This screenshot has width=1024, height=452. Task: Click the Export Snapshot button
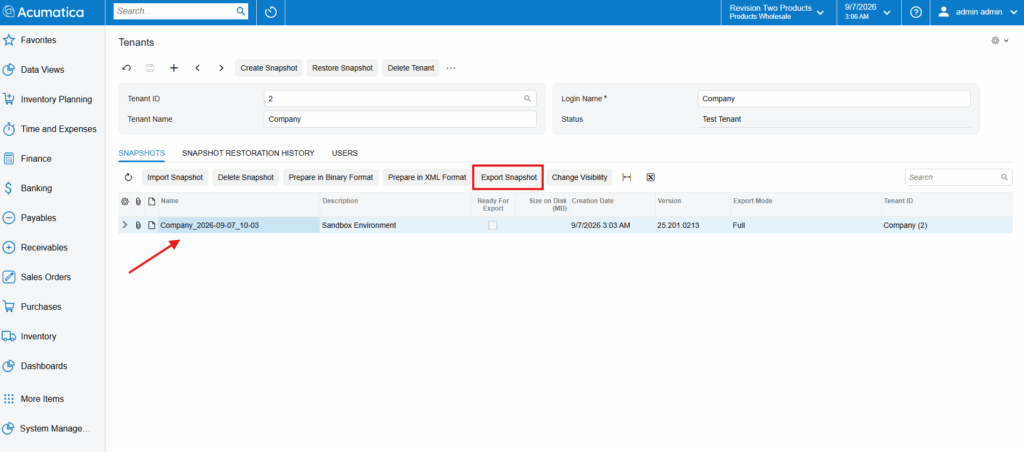(509, 177)
